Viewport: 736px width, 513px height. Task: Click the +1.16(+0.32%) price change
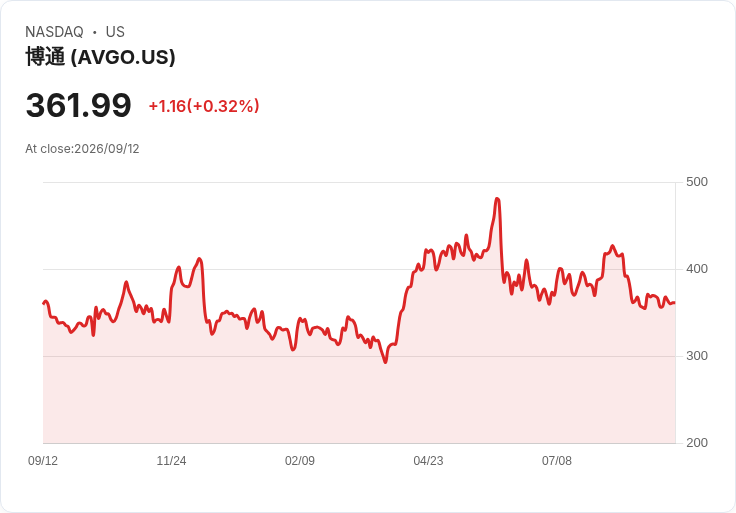pos(204,106)
